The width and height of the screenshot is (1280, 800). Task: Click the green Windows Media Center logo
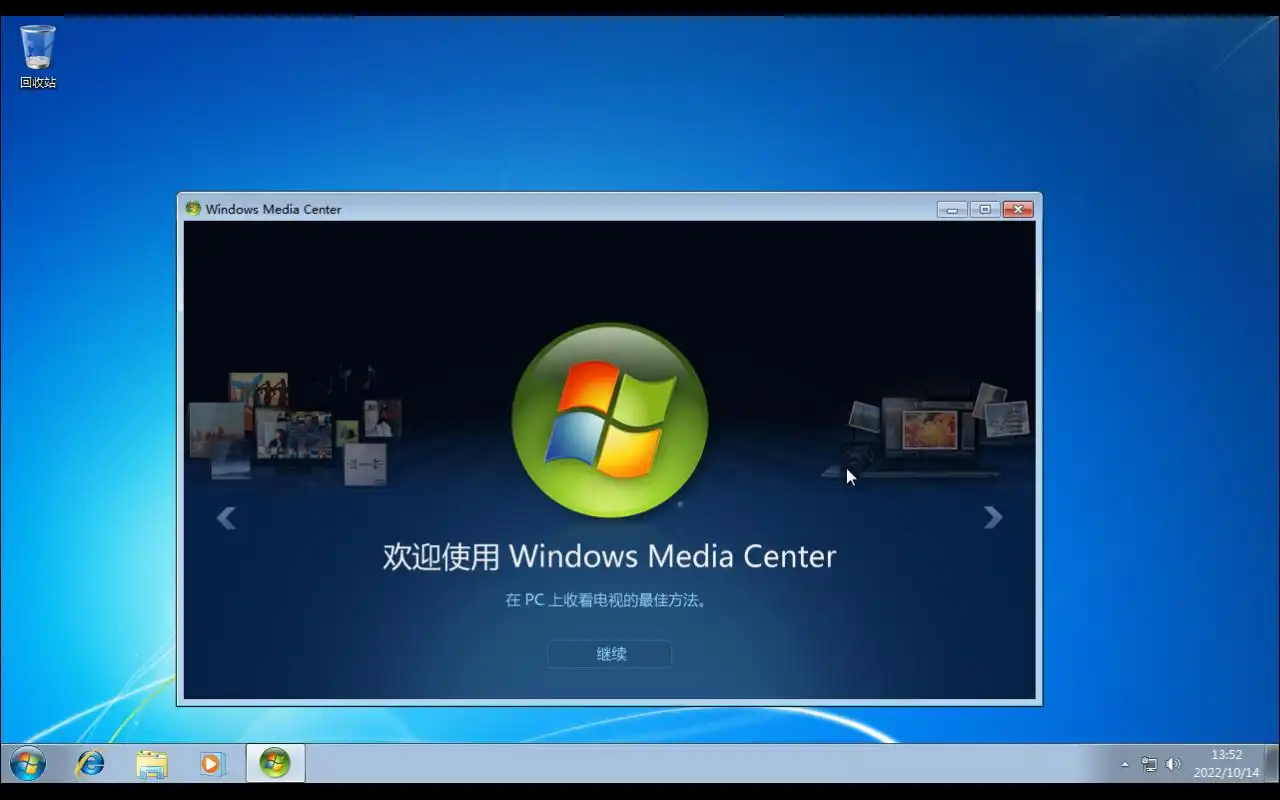[x=609, y=420]
